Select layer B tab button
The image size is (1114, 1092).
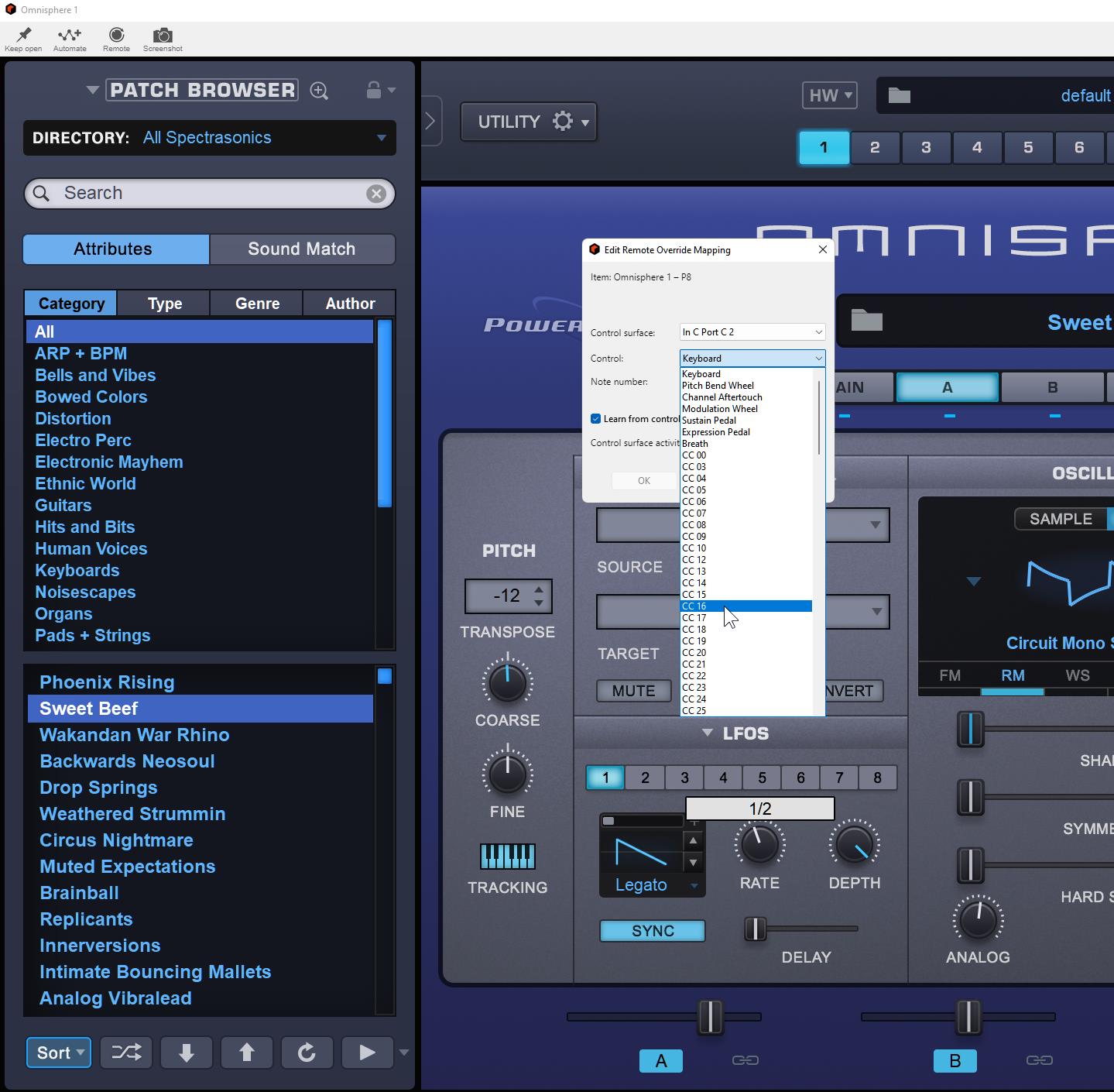point(1052,387)
